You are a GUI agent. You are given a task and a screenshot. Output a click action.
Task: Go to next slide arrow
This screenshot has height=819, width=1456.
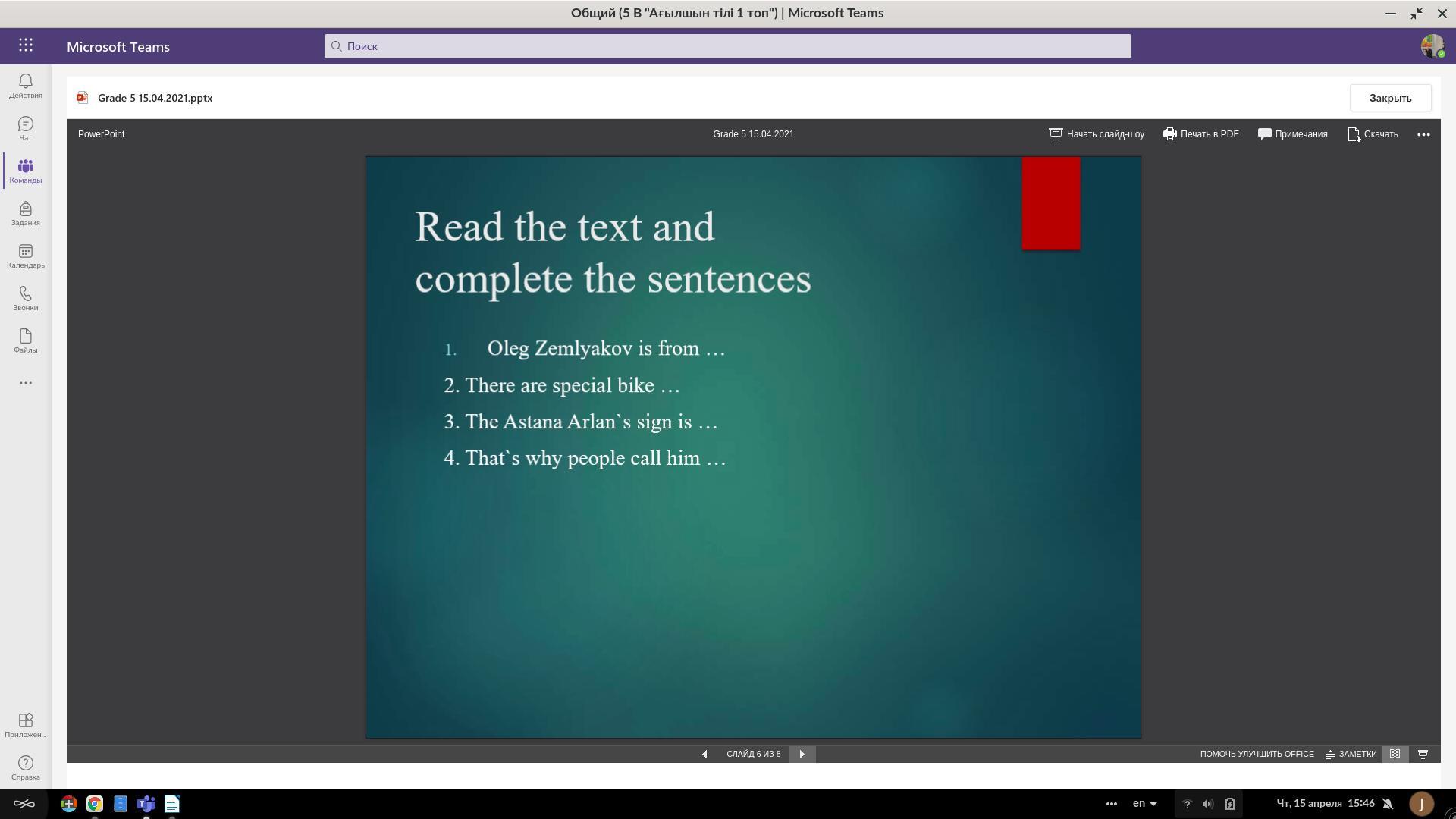[802, 754]
